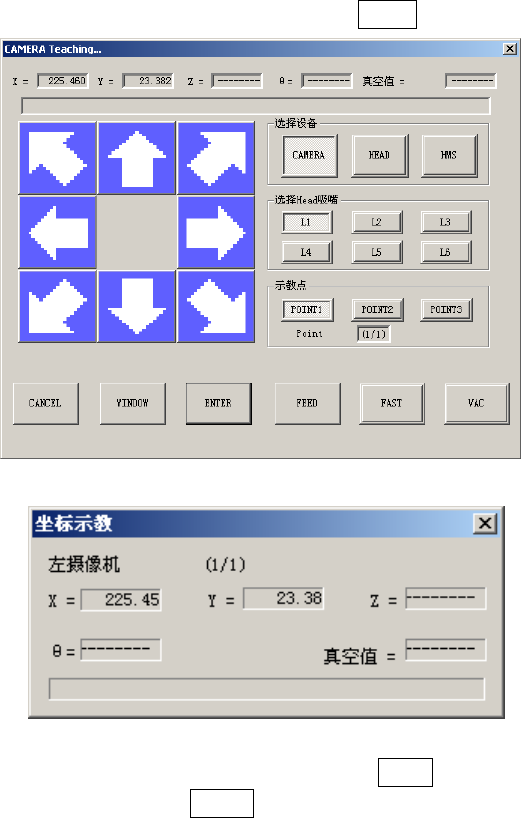The height and width of the screenshot is (818, 521).
Task: Close the 坐标示教 dialog
Action: pos(485,523)
